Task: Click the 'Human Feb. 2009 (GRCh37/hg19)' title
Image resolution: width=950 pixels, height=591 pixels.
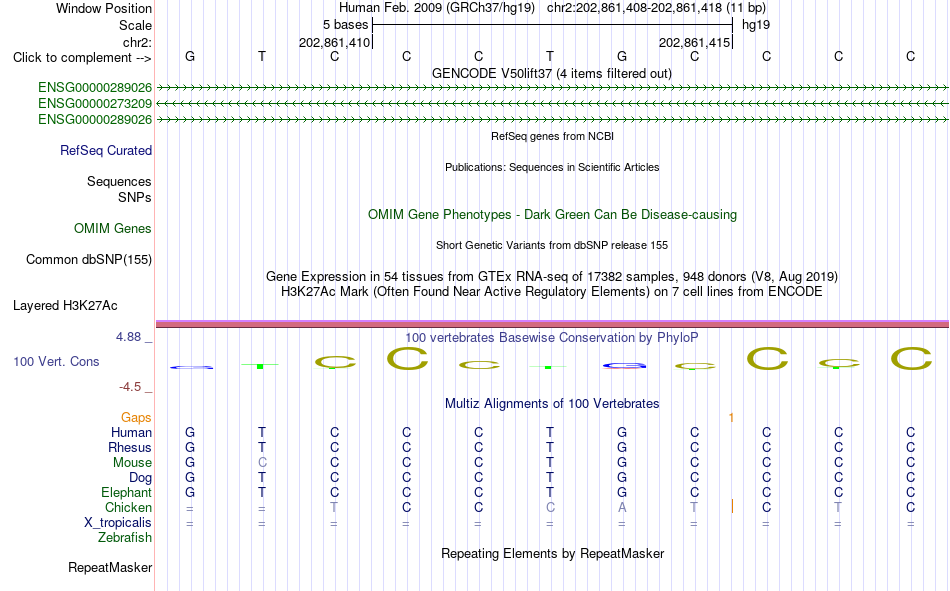Action: (x=437, y=8)
